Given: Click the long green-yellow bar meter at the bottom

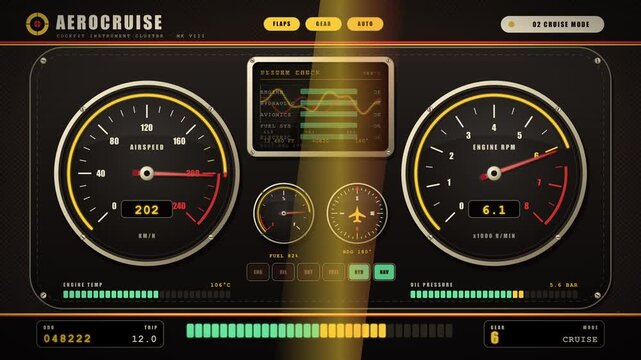Looking at the screenshot, I should point(320,331).
